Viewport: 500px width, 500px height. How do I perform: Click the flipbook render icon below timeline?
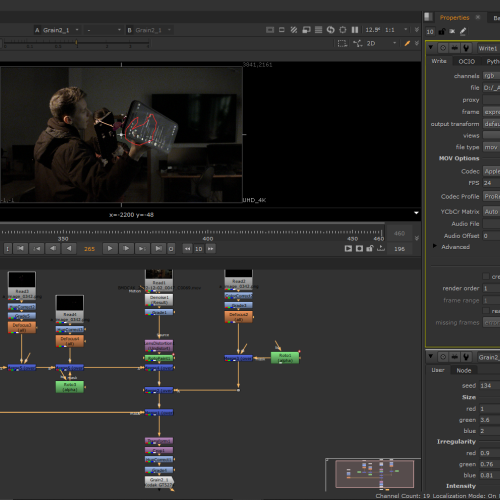[x=348, y=249]
